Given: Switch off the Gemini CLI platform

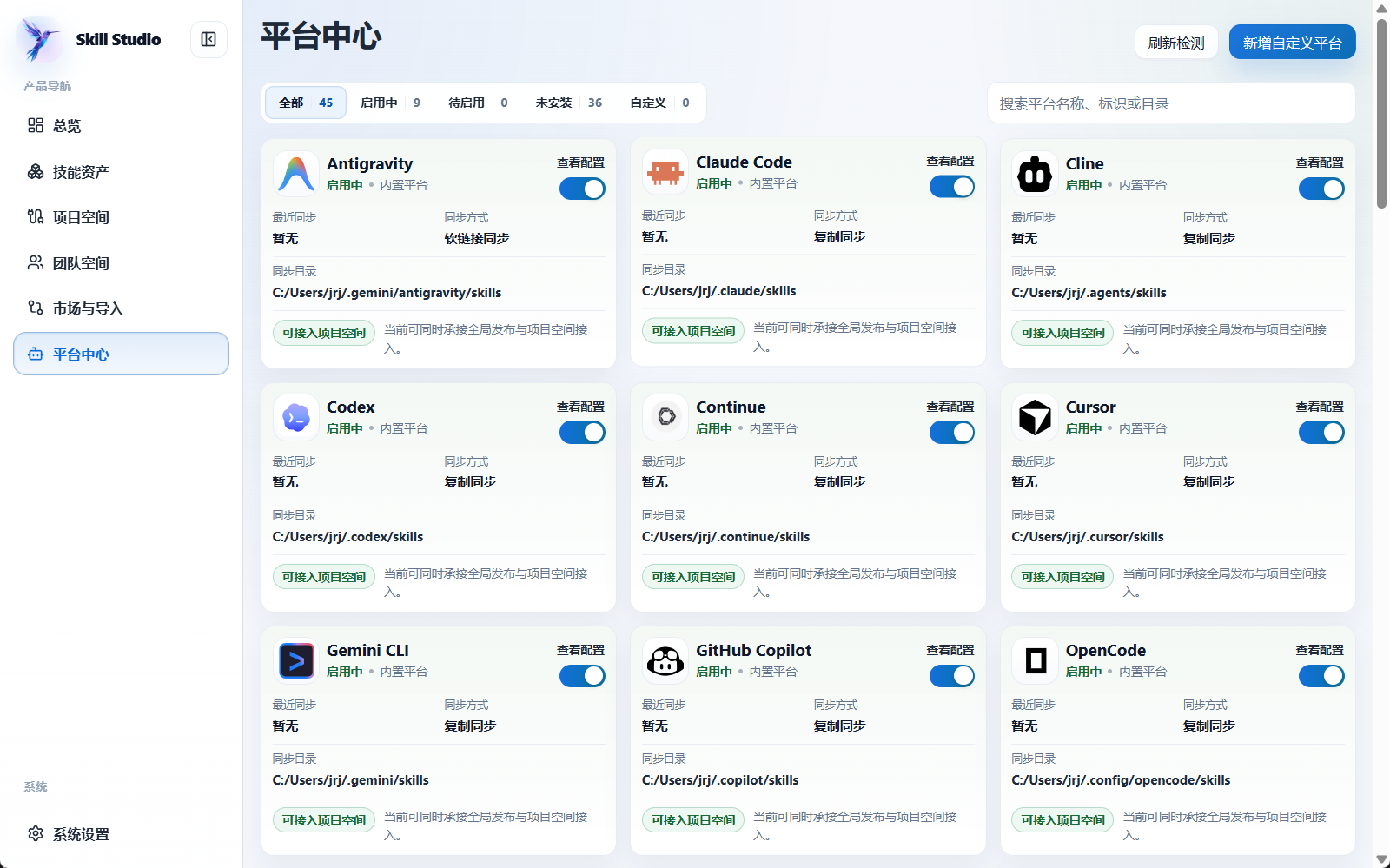Looking at the screenshot, I should [582, 675].
